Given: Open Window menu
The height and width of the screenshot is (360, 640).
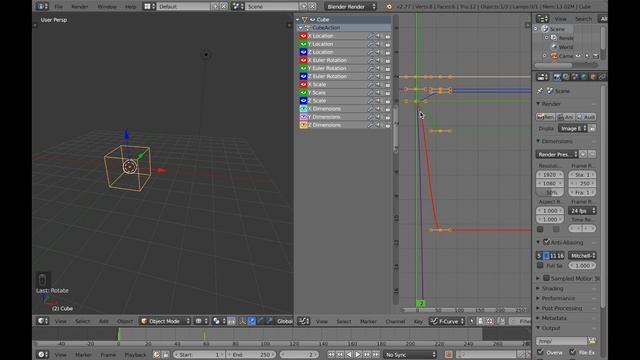Looking at the screenshot, I should pos(107,7).
